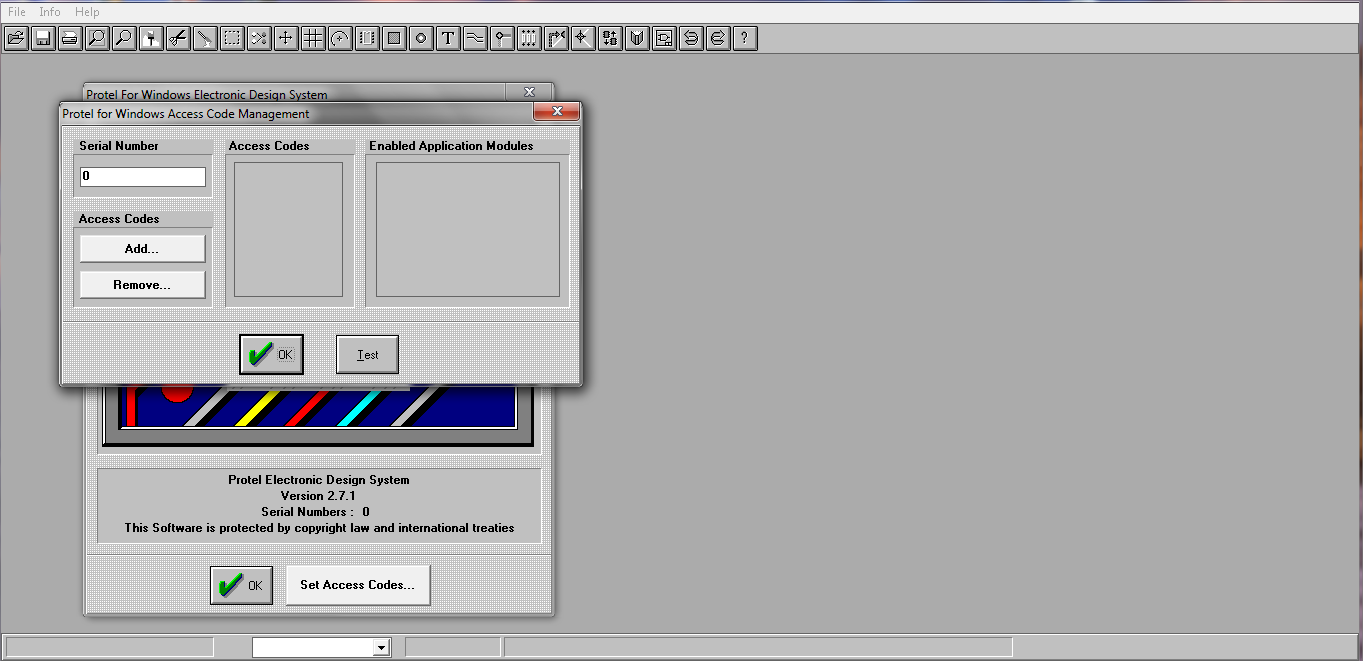This screenshot has width=1363, height=661.
Task: Click the Enabled Application Modules list box
Action: [468, 230]
